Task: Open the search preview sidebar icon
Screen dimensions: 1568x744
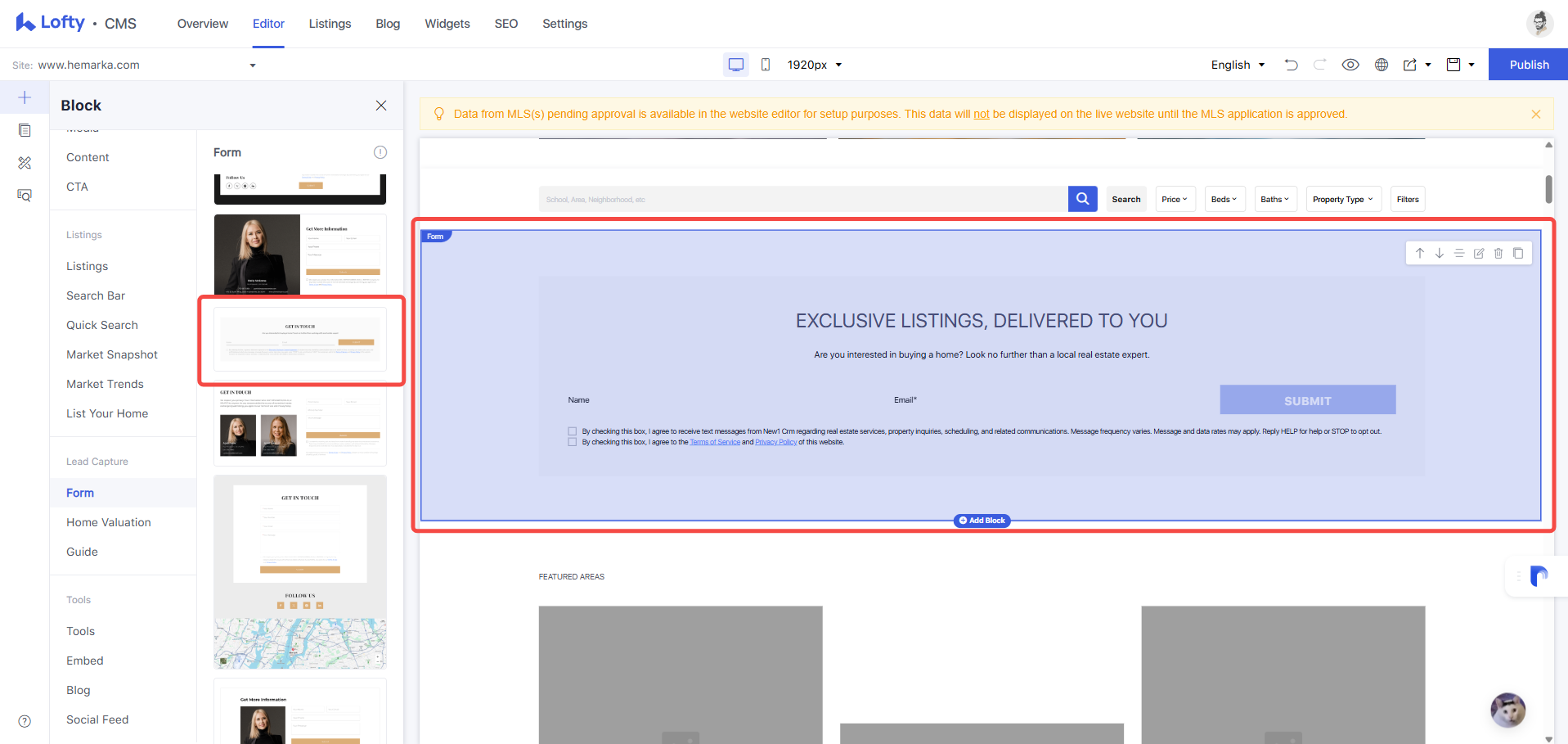Action: tap(25, 196)
